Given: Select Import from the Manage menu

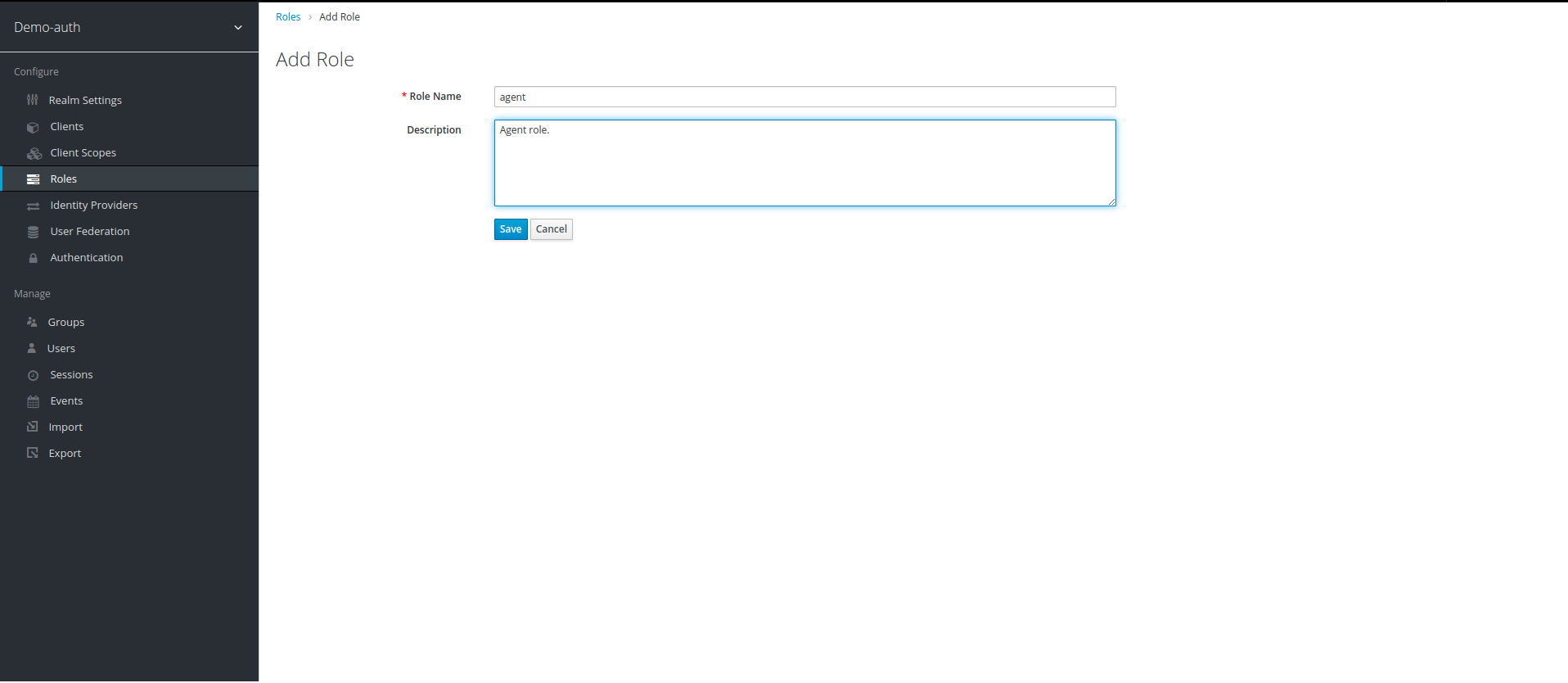Looking at the screenshot, I should 65,427.
